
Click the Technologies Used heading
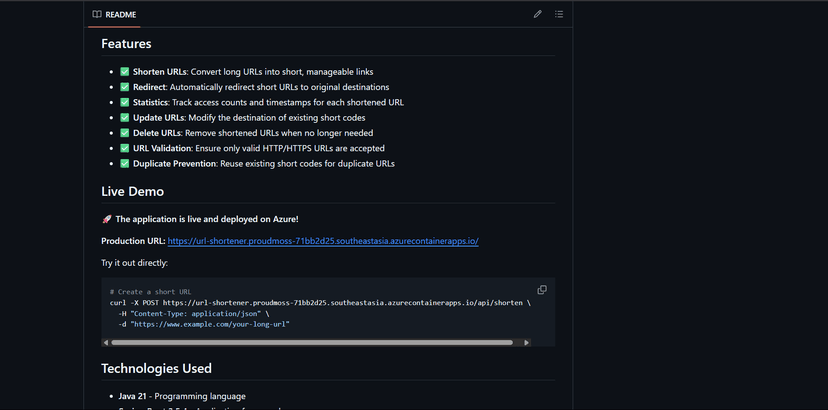tap(156, 368)
